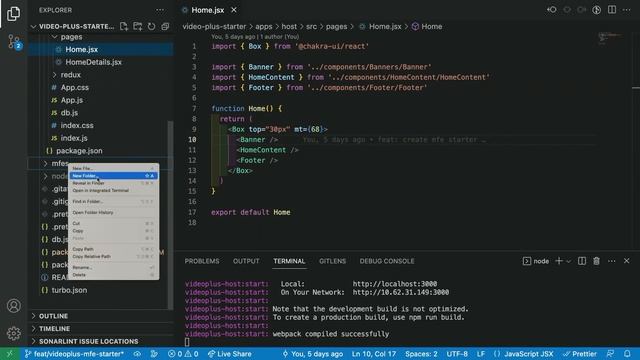Click the 'pages' breadcrumb segment
Viewport: 640px width, 360px height.
click(336, 27)
